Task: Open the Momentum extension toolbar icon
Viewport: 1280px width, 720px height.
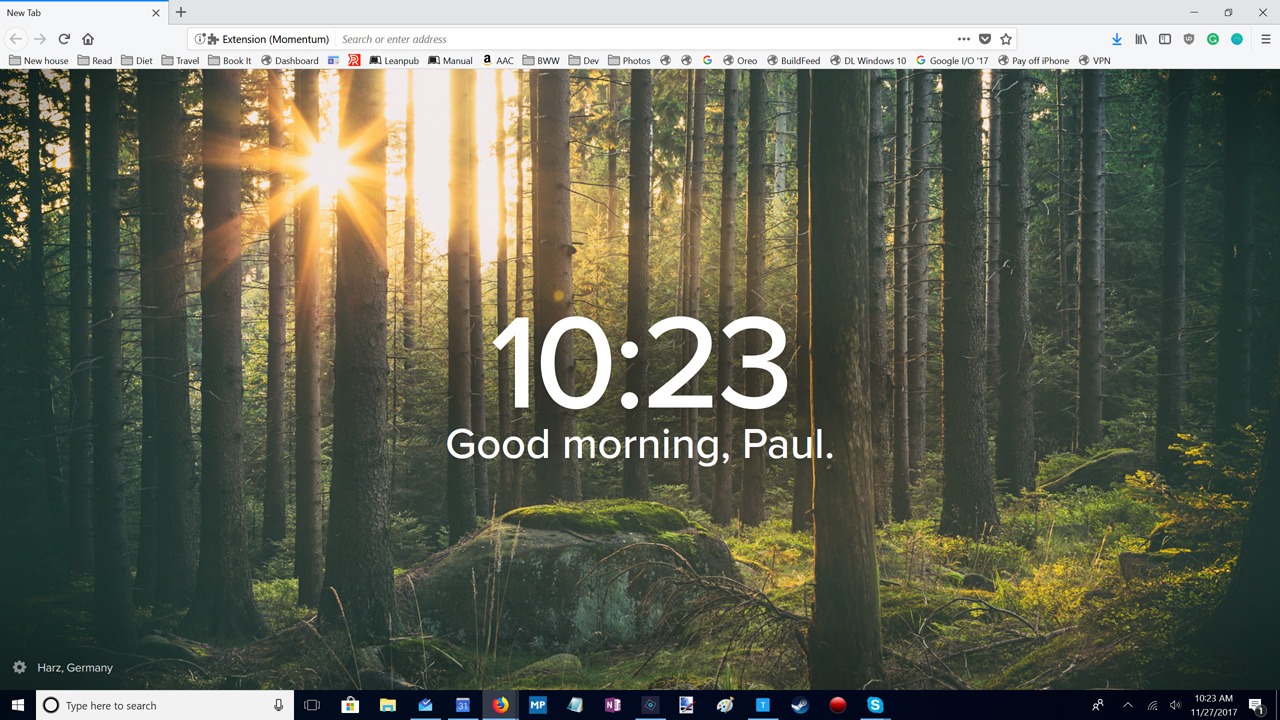Action: click(x=1236, y=39)
